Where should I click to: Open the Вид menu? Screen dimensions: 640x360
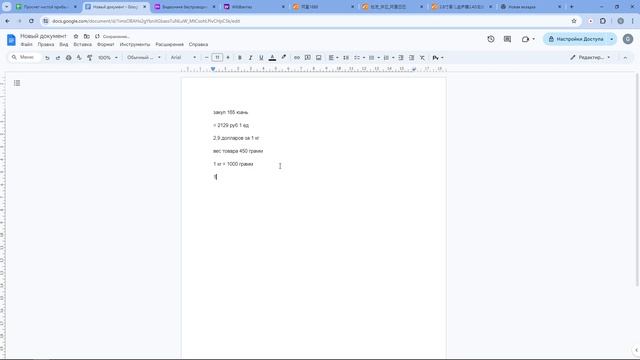click(x=64, y=44)
